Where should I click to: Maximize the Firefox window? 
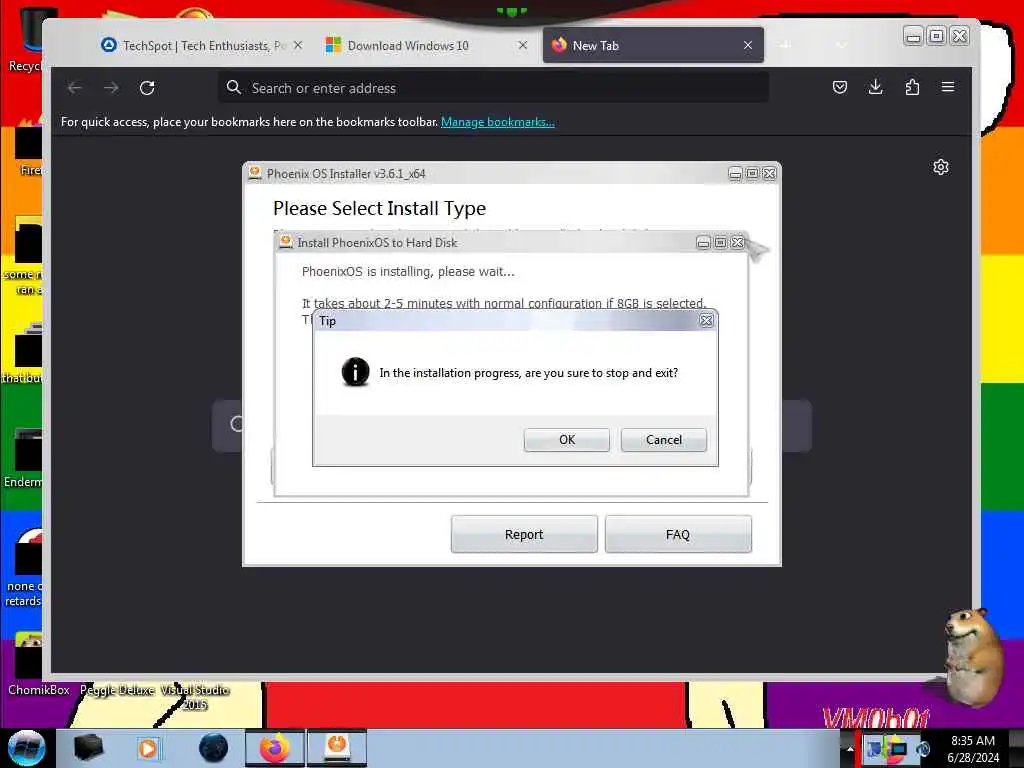pyautogui.click(x=936, y=37)
